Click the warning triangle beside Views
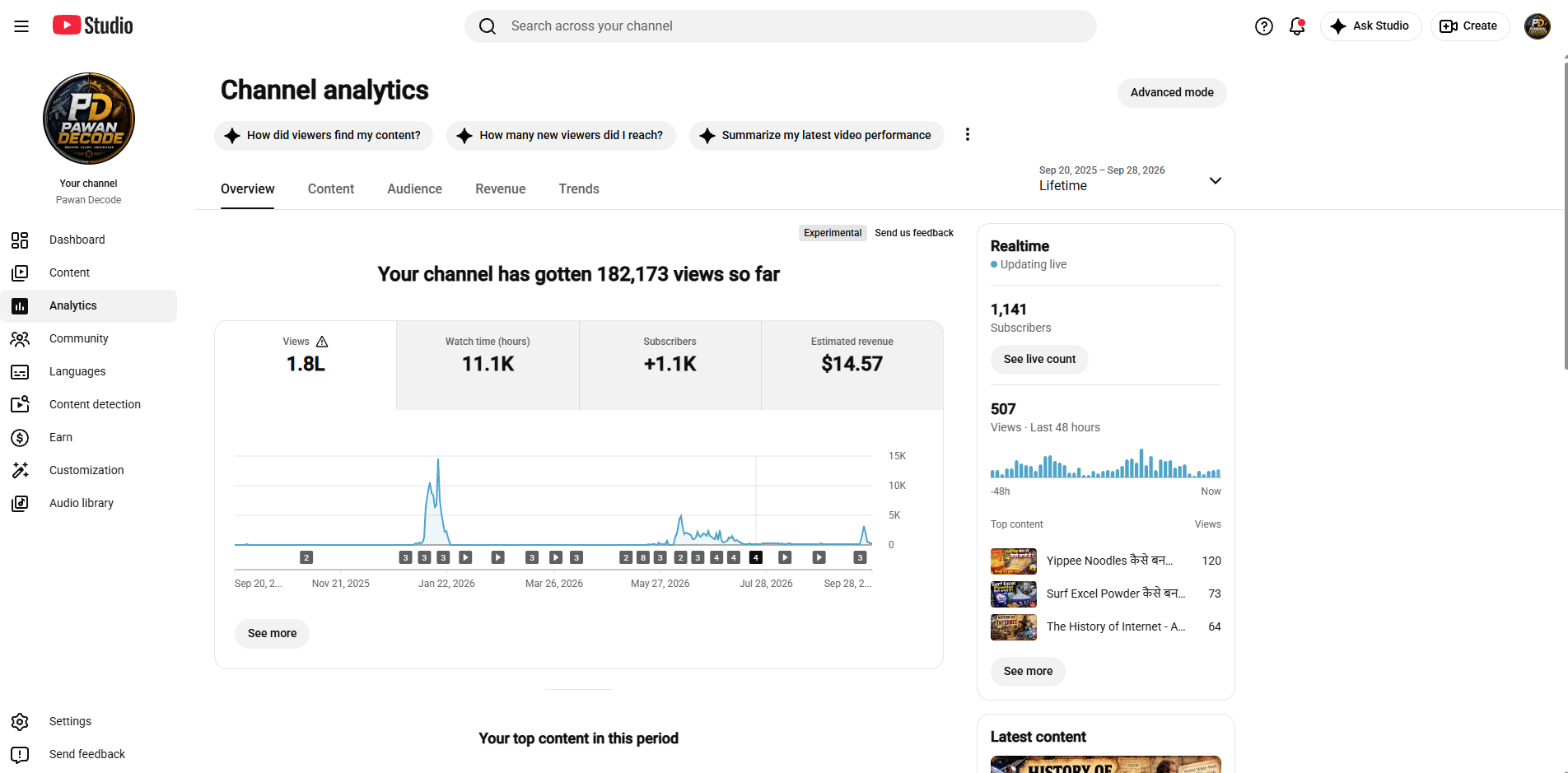Image resolution: width=1568 pixels, height=773 pixels. (322, 342)
